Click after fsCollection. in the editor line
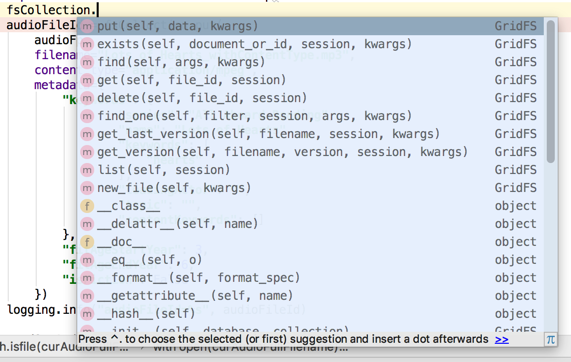This screenshot has height=362, width=571. pyautogui.click(x=98, y=10)
